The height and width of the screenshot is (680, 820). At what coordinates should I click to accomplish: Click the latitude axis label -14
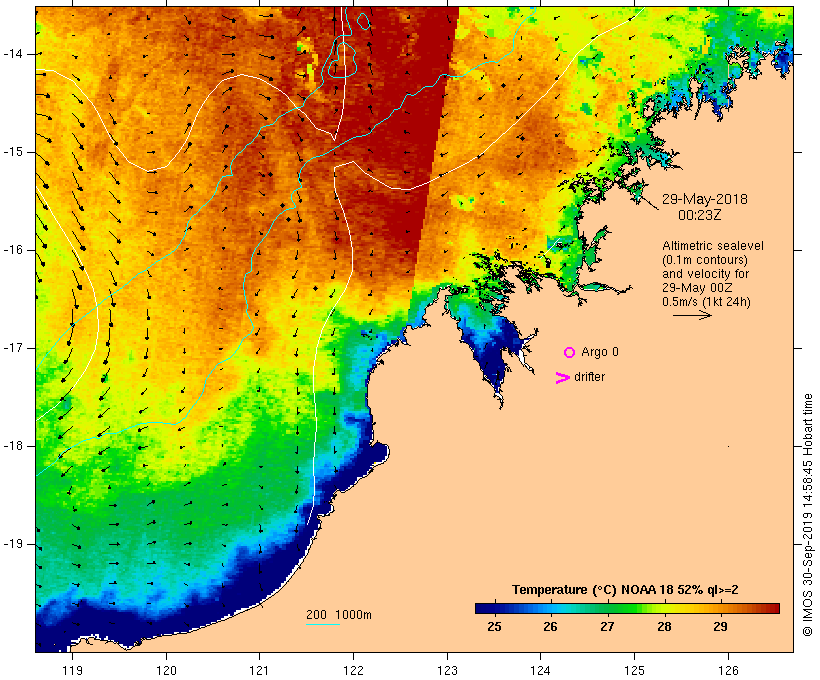pos(13,54)
